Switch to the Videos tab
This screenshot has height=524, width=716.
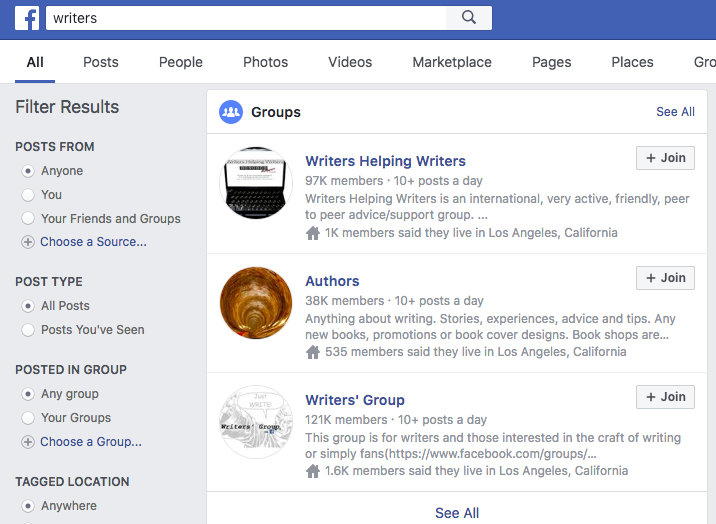point(350,62)
